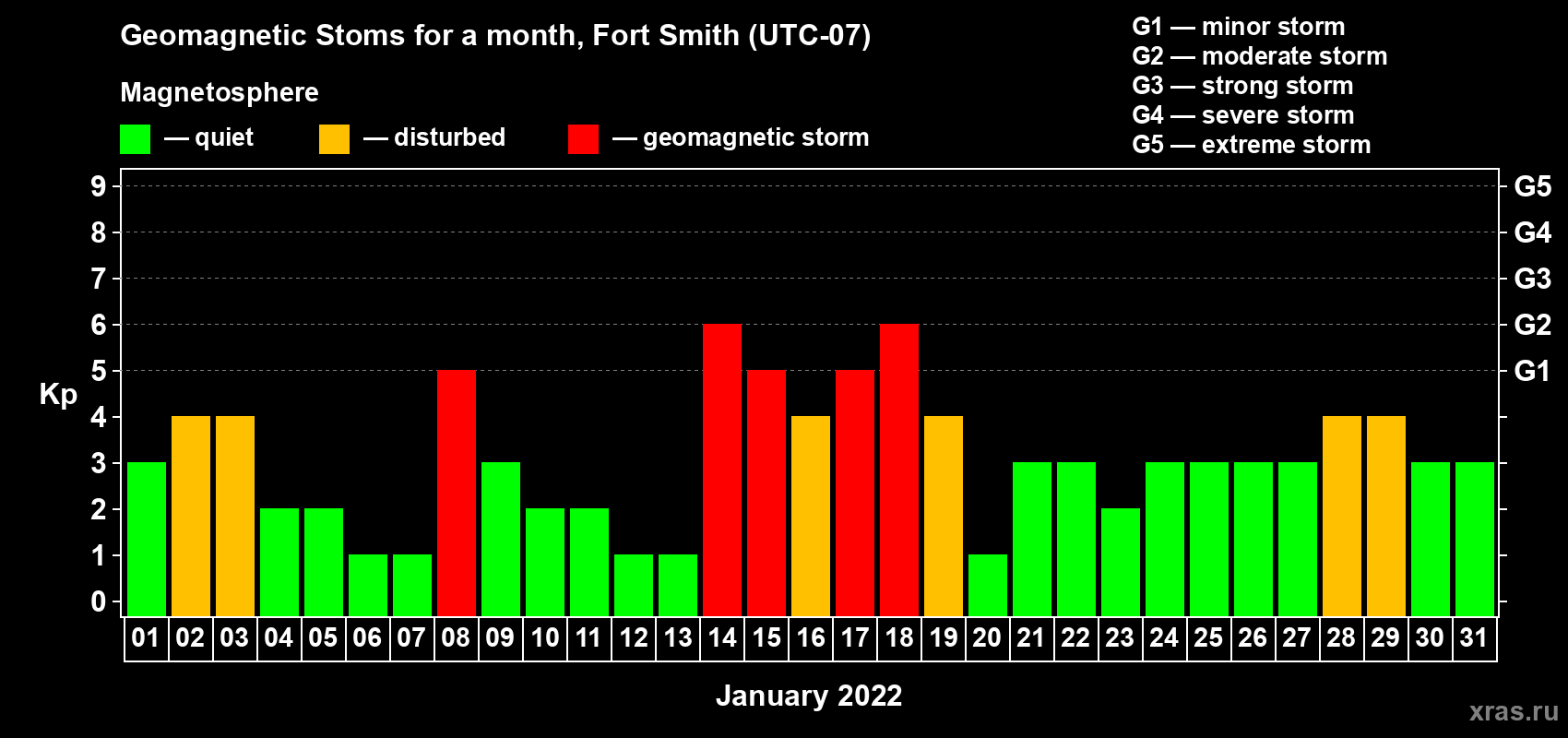Click the G5 label on the right axis

(1533, 186)
